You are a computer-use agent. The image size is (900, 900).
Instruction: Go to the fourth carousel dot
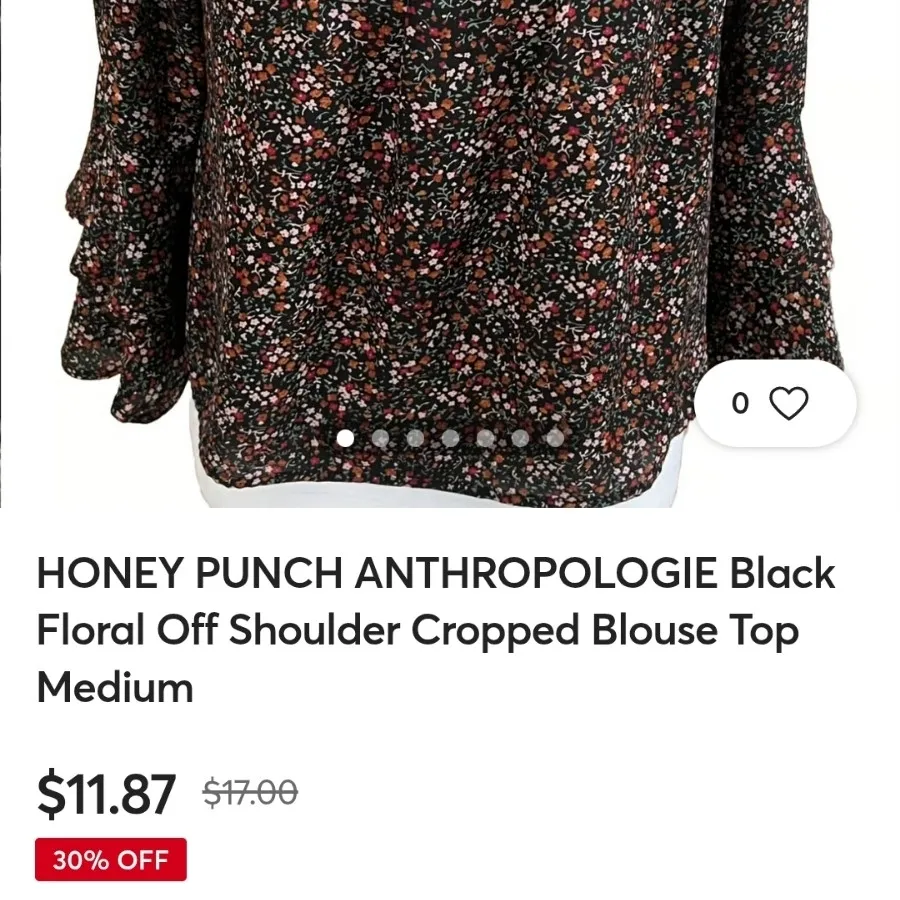coord(450,438)
